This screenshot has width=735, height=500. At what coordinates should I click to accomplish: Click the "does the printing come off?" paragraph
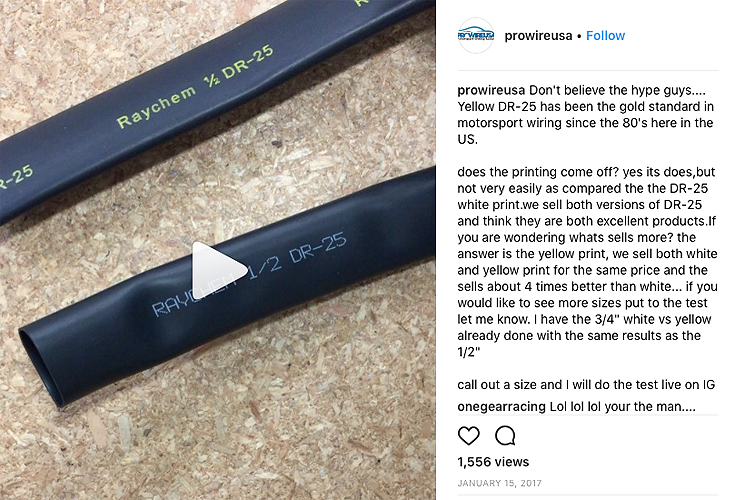point(587,262)
